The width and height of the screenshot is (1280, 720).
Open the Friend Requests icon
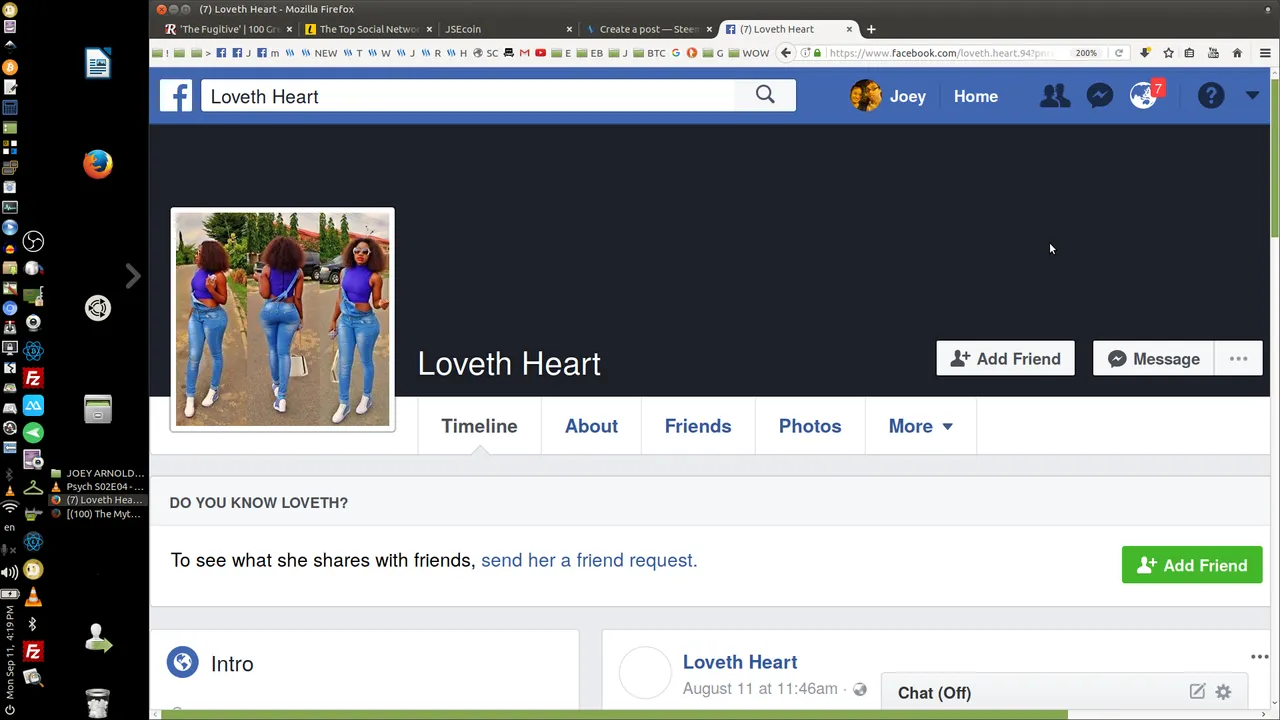tap(1054, 96)
